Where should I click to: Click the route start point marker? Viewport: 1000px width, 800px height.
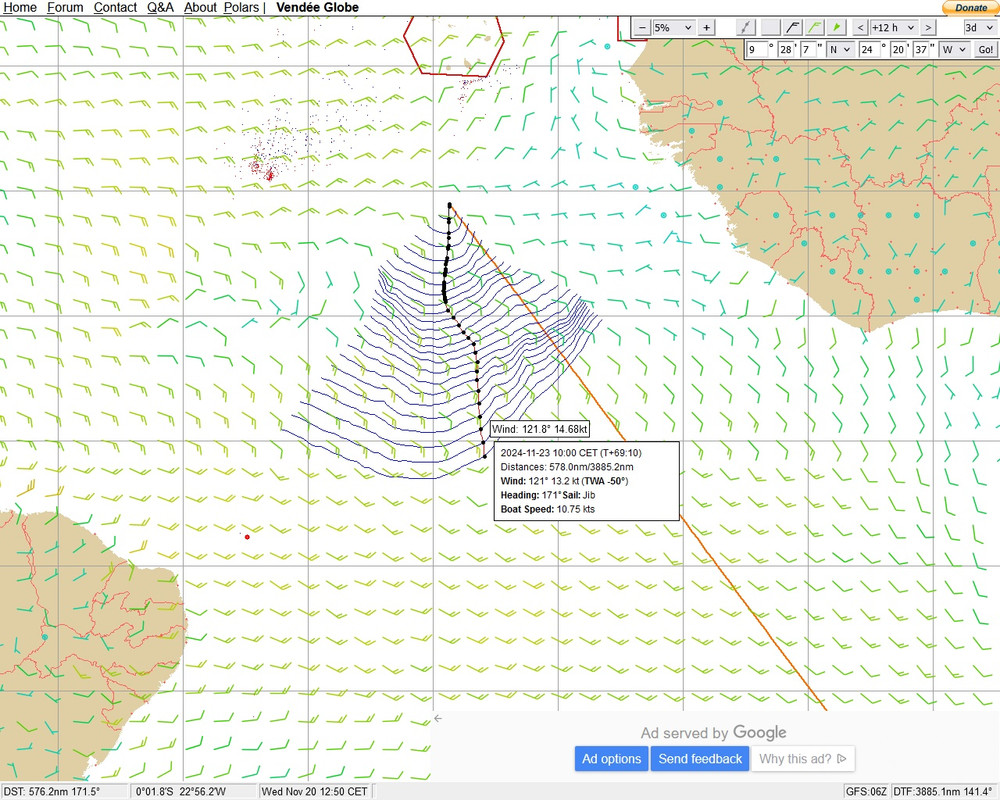[x=450, y=205]
